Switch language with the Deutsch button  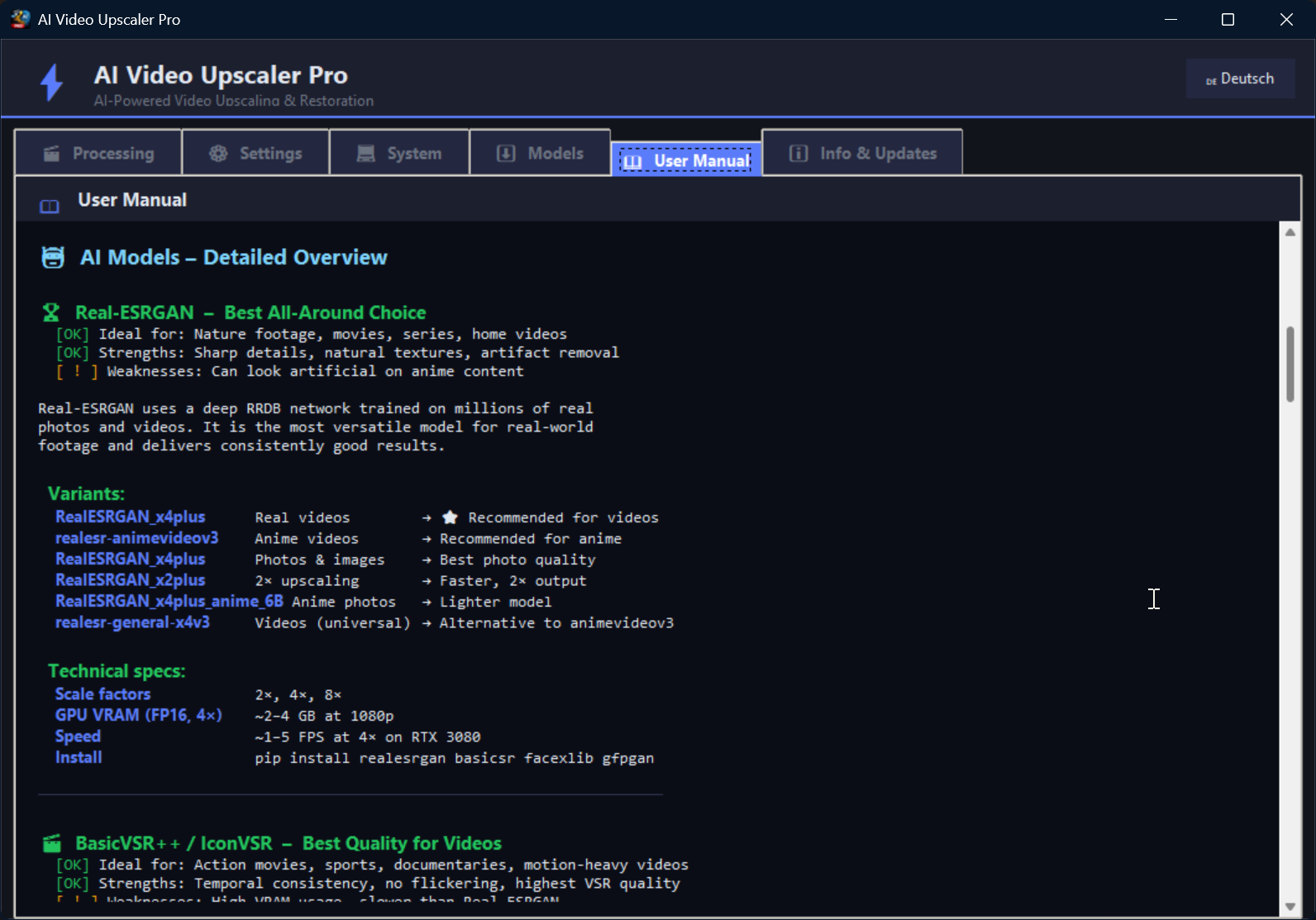coord(1240,79)
